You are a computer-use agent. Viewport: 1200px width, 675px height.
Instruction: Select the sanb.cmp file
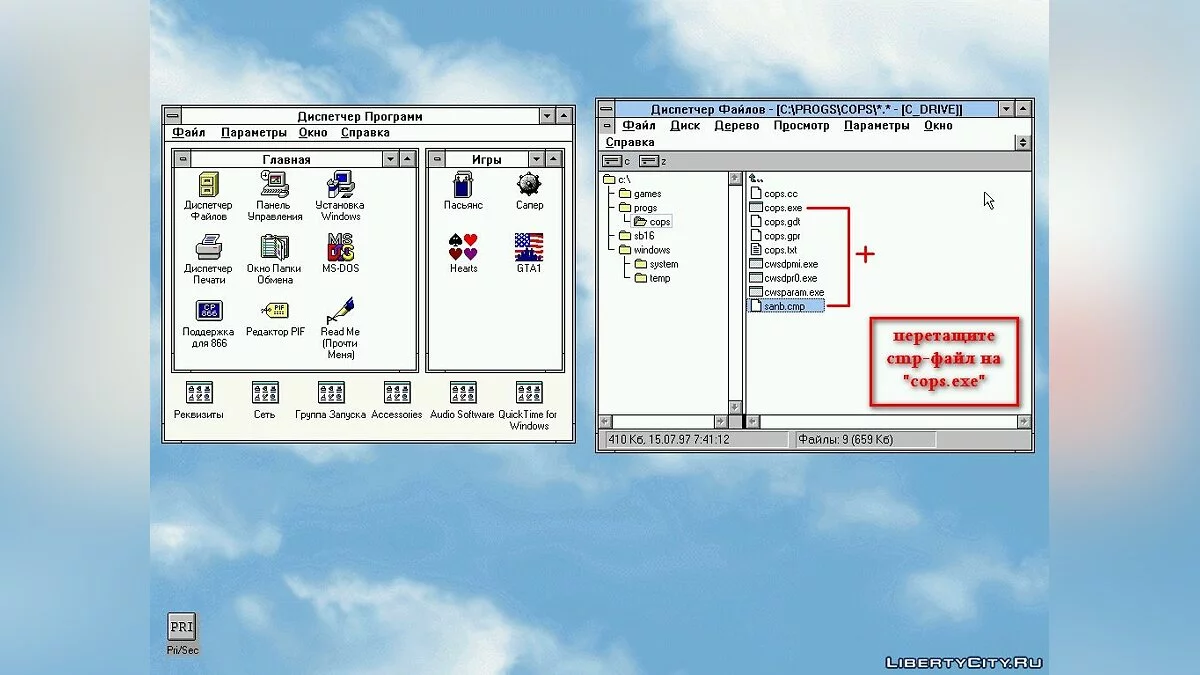(784, 306)
